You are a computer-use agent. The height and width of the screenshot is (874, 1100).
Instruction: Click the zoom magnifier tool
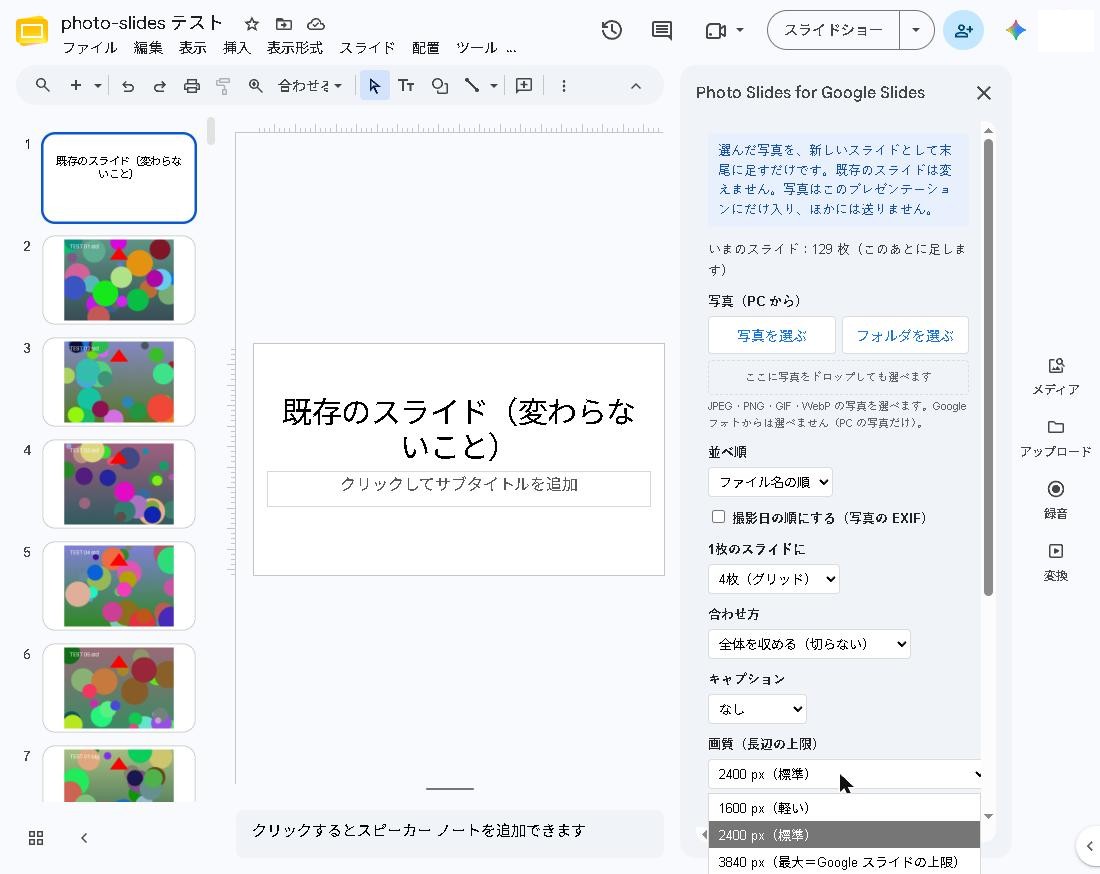[255, 86]
